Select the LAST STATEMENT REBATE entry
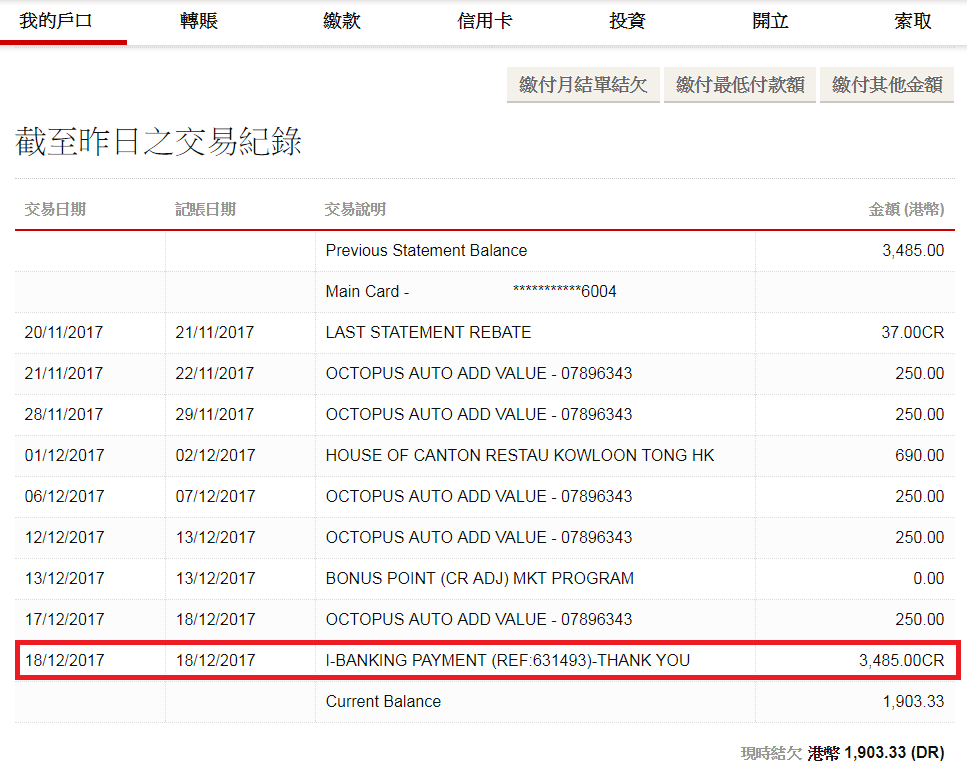 pyautogui.click(x=428, y=332)
